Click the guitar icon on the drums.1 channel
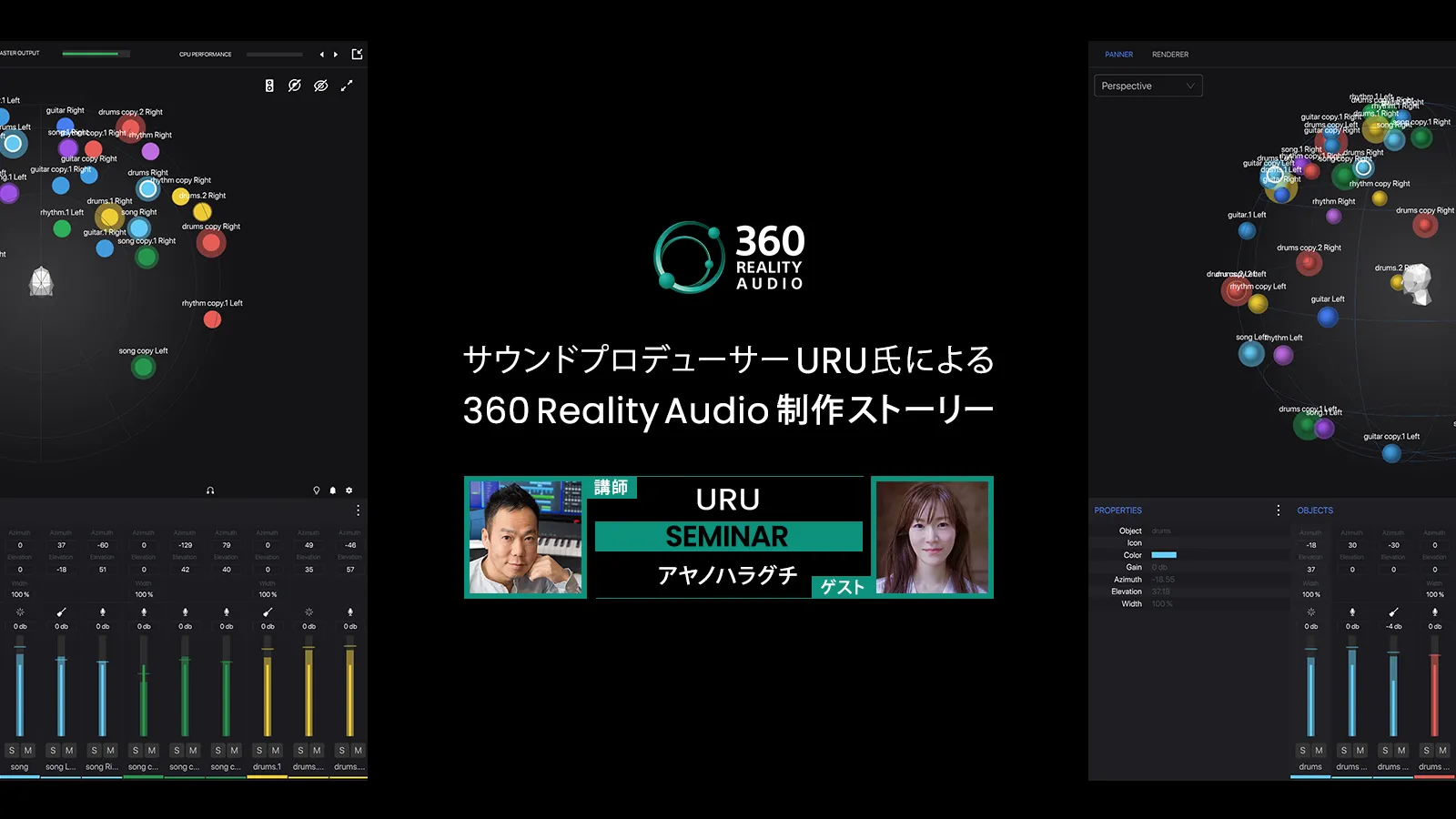Screen dimensions: 1456x819 coord(268,612)
